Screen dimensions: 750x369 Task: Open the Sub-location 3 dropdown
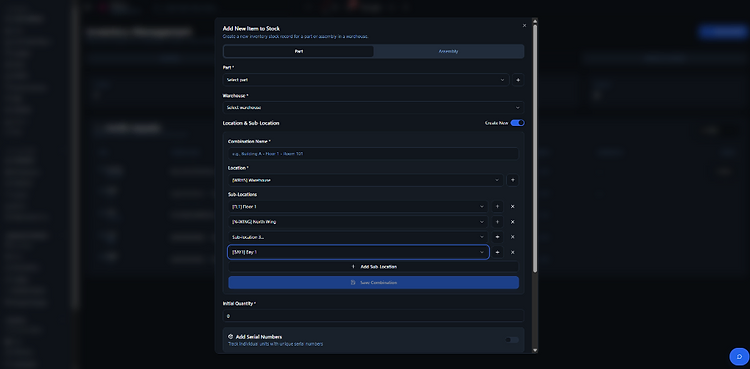358,237
